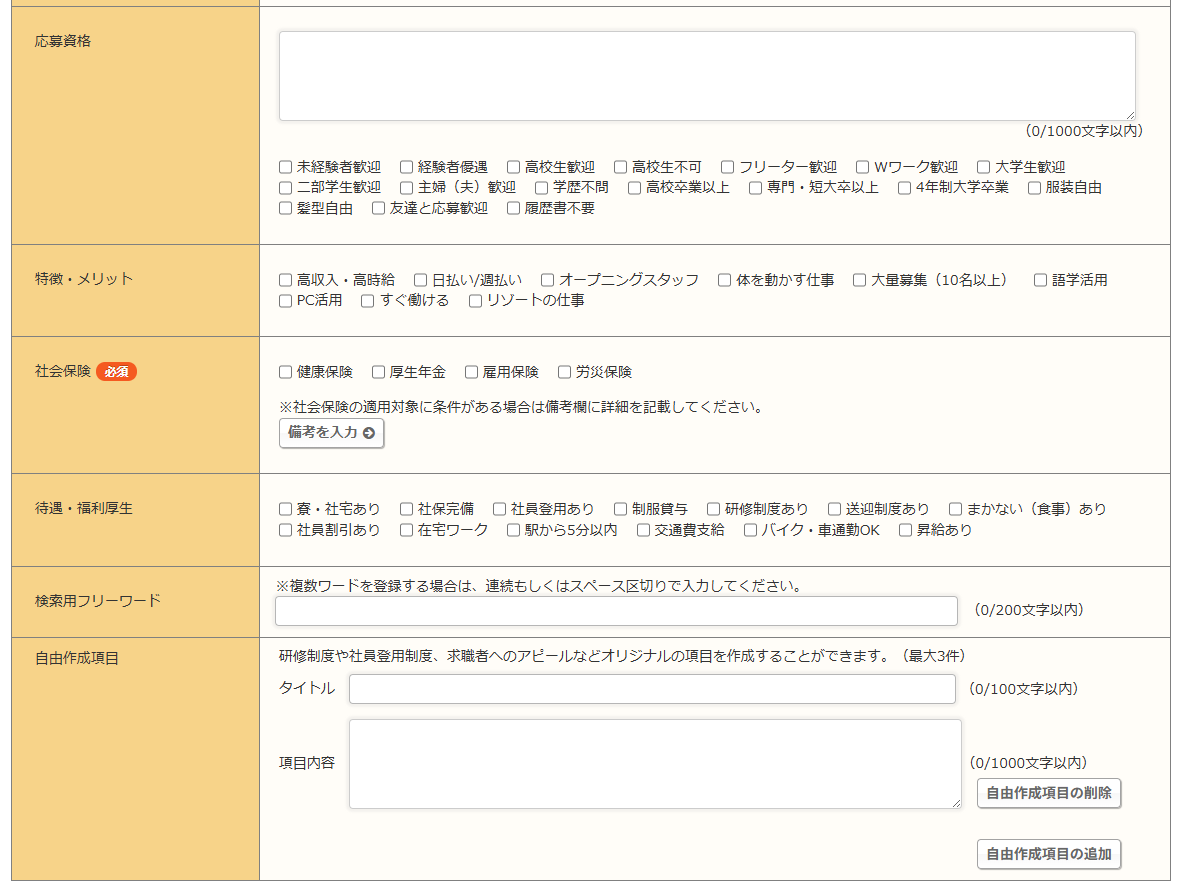
Task: Select the 在宅ワーク checkbox
Action: point(407,530)
